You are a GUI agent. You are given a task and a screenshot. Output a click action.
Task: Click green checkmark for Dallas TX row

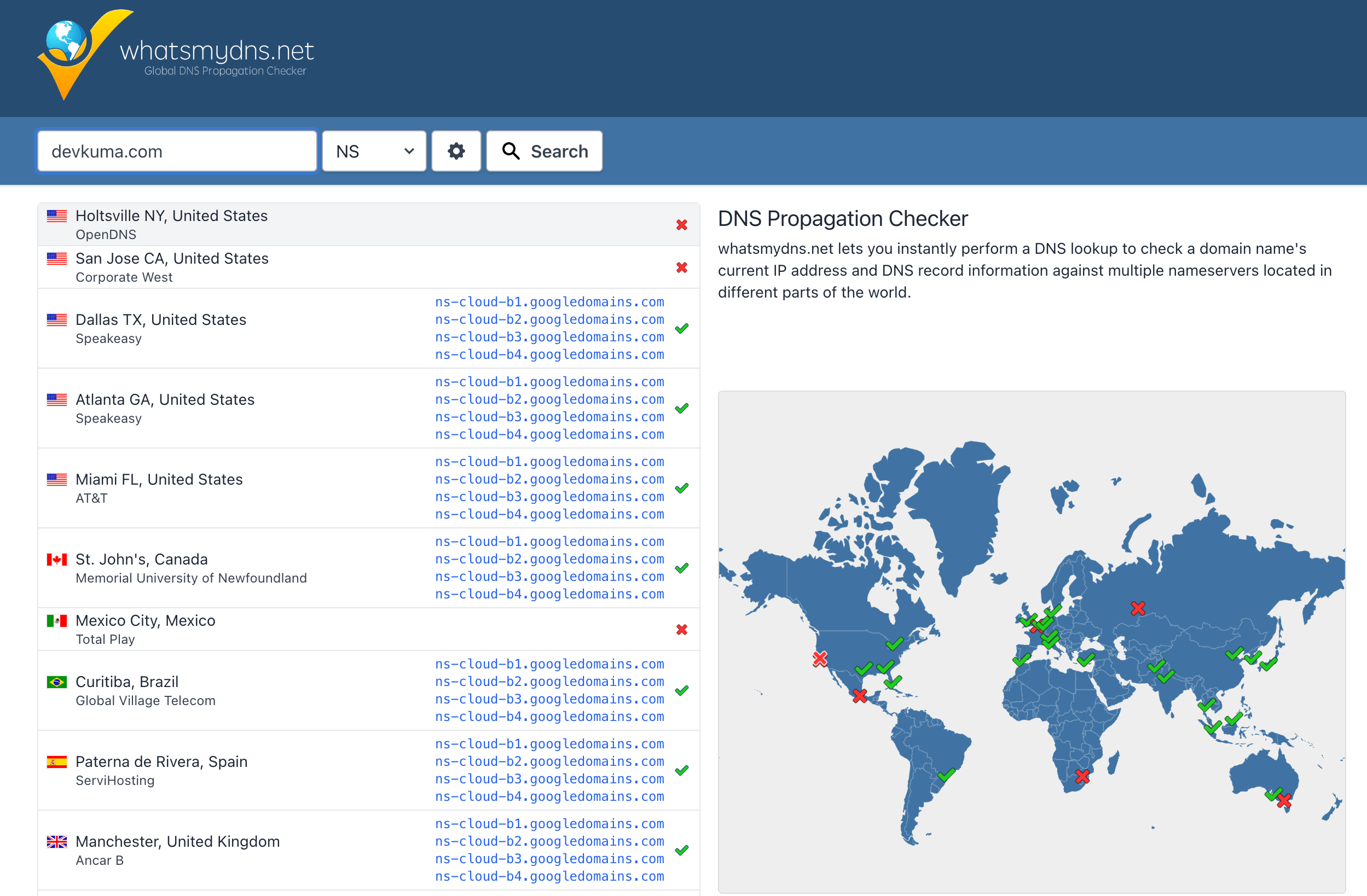(681, 328)
